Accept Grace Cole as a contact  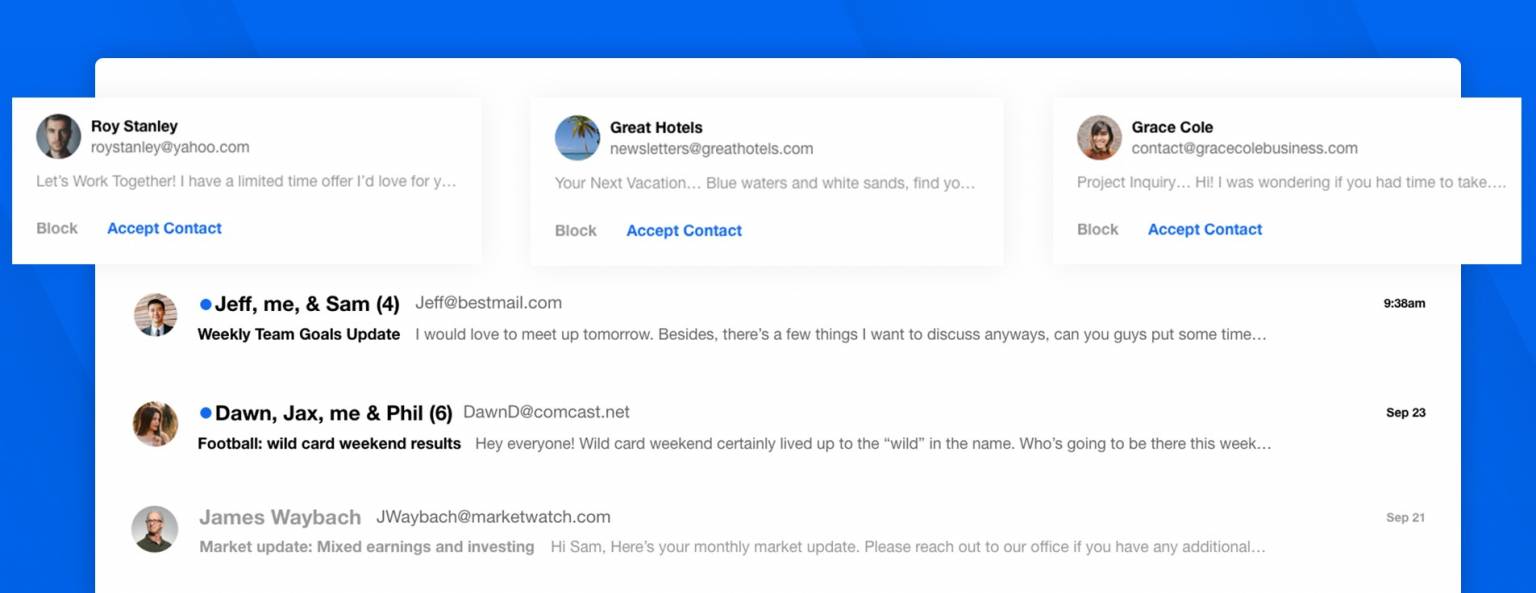click(x=1205, y=229)
